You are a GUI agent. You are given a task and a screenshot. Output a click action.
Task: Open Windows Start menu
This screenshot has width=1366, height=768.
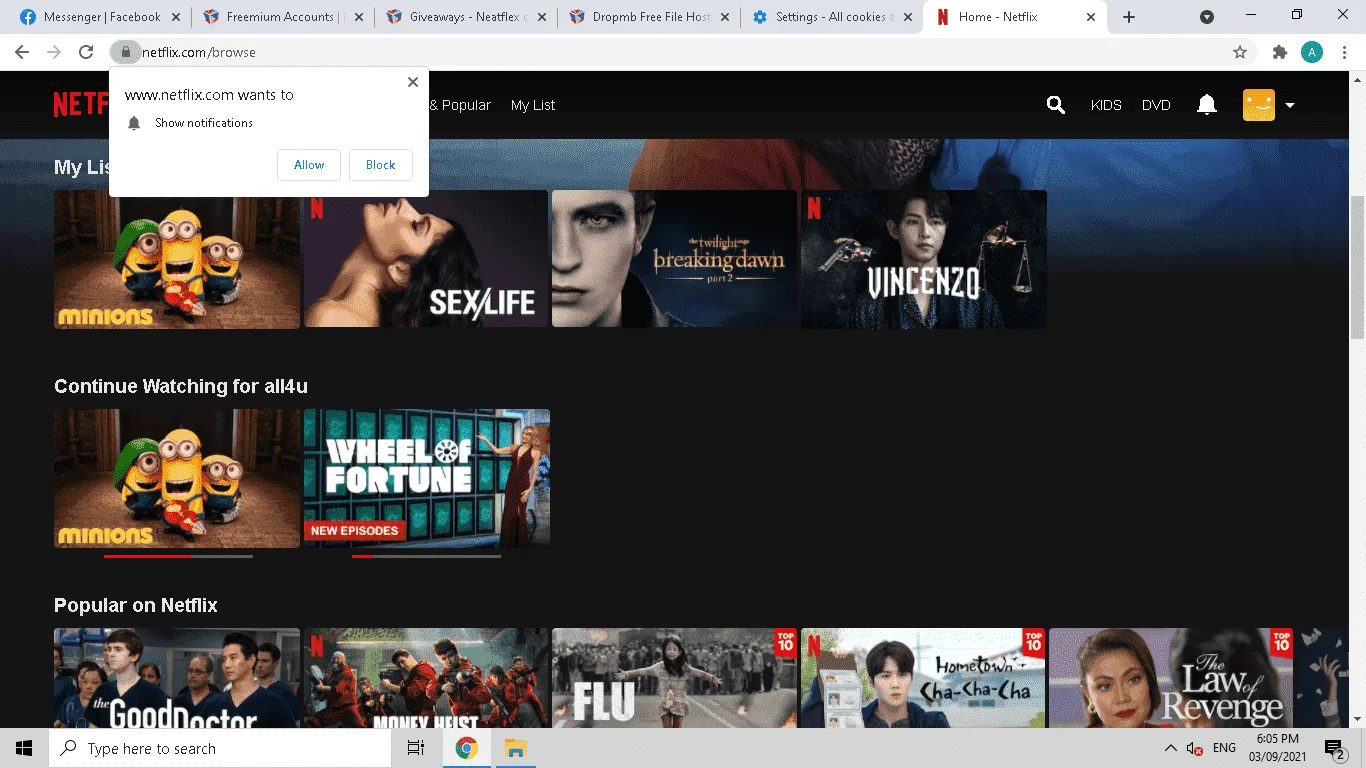24,748
